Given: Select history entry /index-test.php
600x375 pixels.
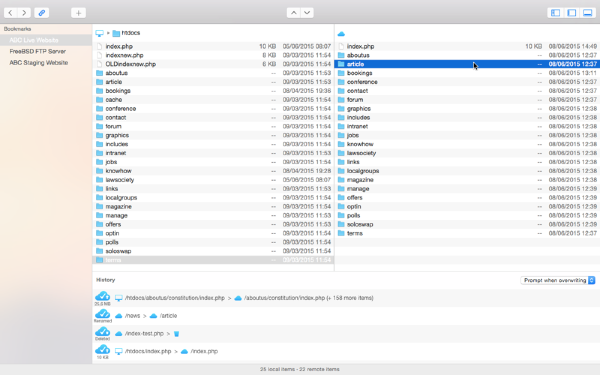Looking at the screenshot, I should click(346, 334).
